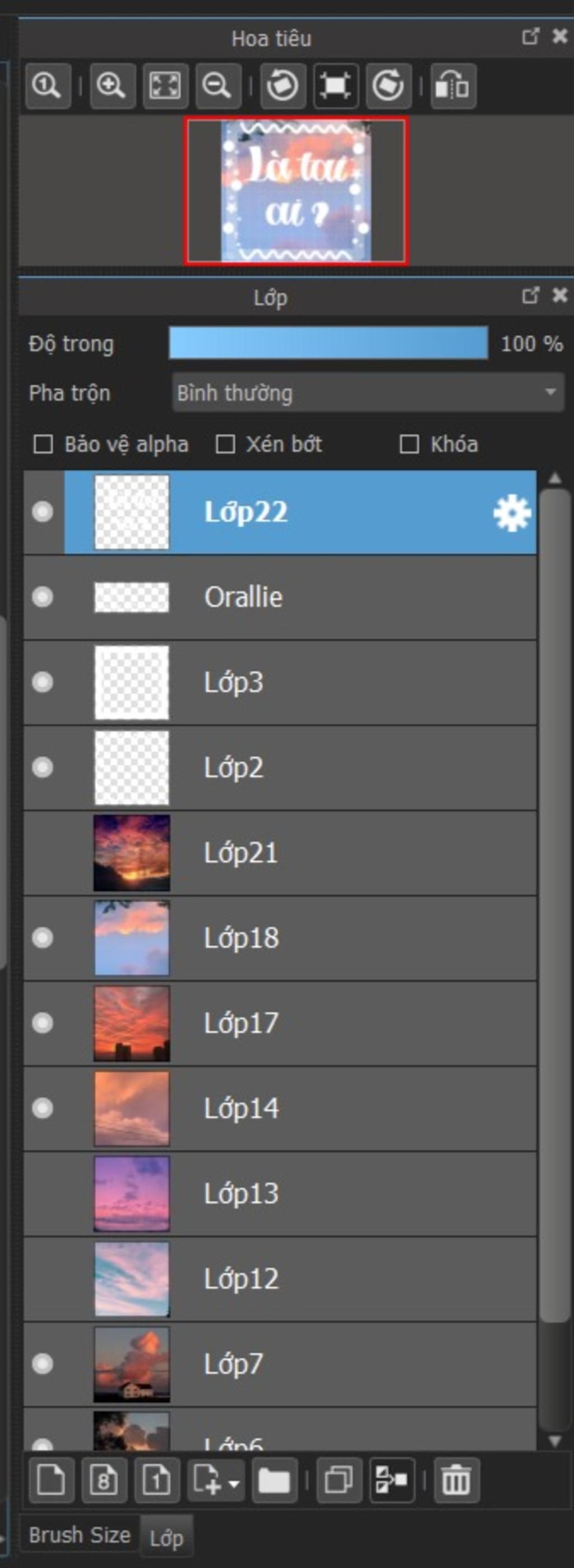Click the zoom out magnifier icon

218,85
